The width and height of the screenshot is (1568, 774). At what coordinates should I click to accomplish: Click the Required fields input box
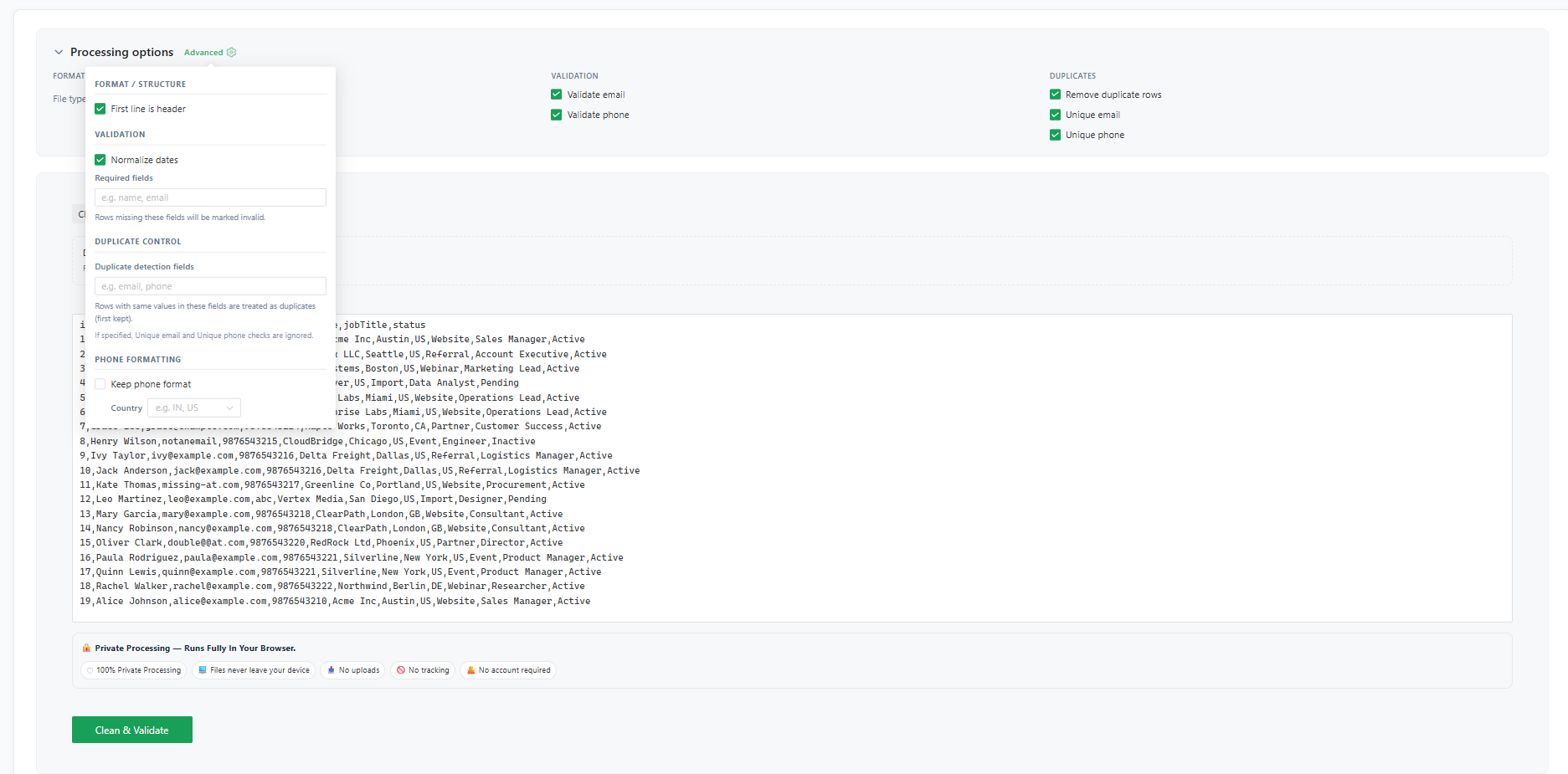(209, 197)
